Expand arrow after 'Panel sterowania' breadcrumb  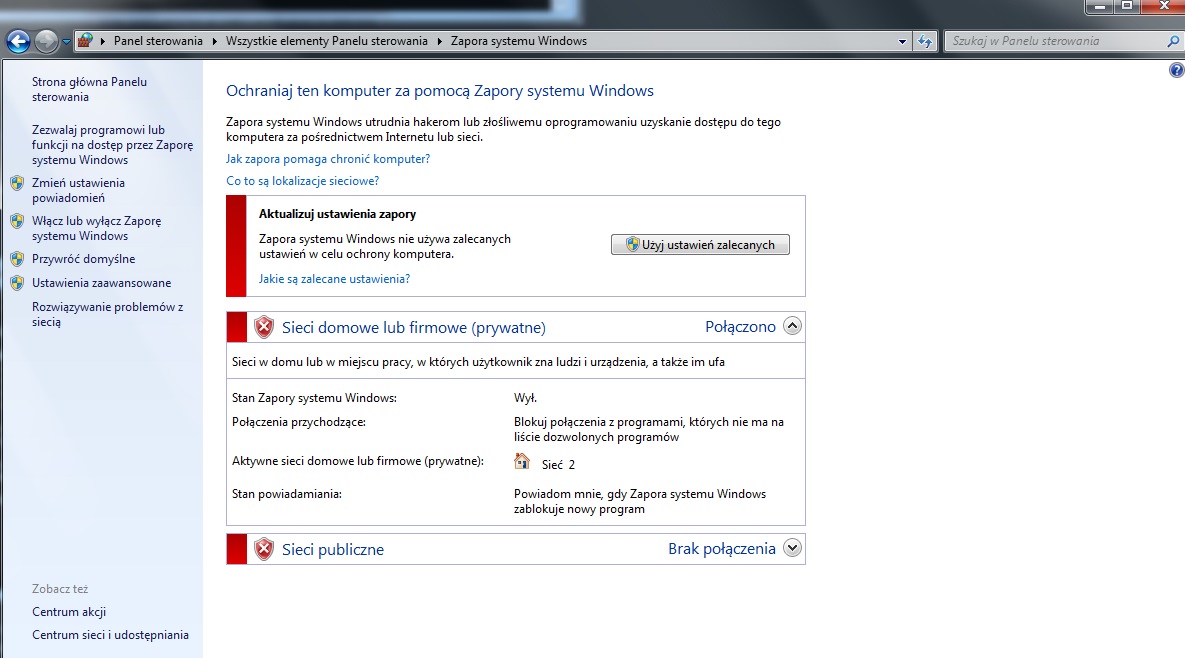coord(215,41)
